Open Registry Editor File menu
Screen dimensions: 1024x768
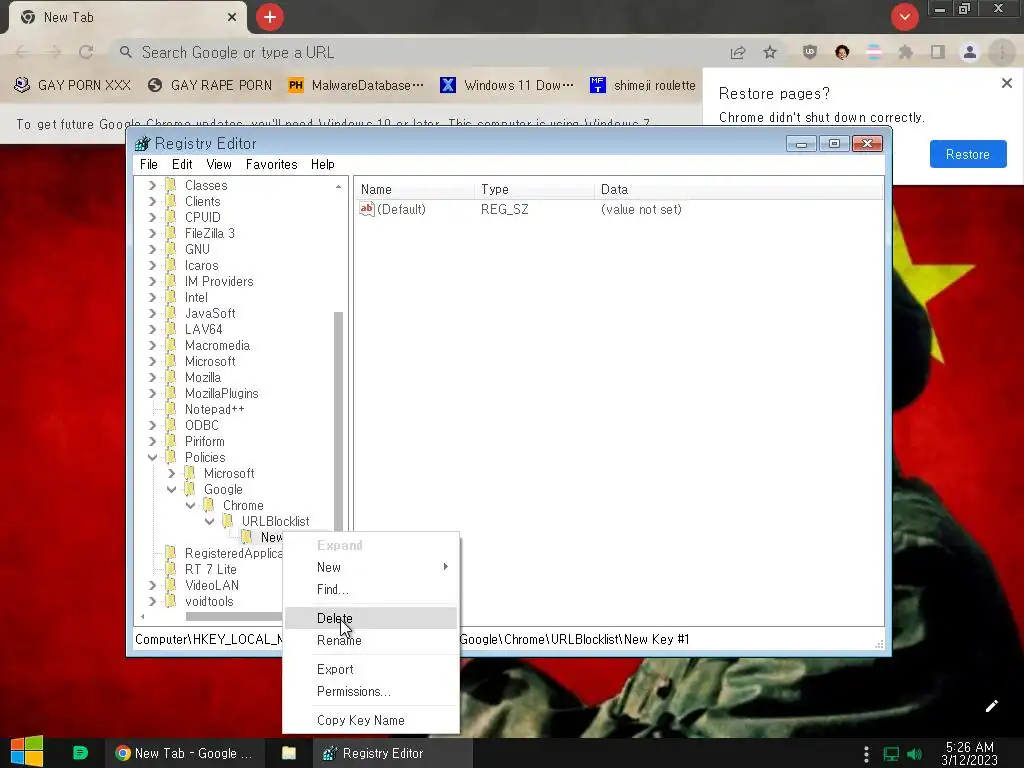pos(149,164)
